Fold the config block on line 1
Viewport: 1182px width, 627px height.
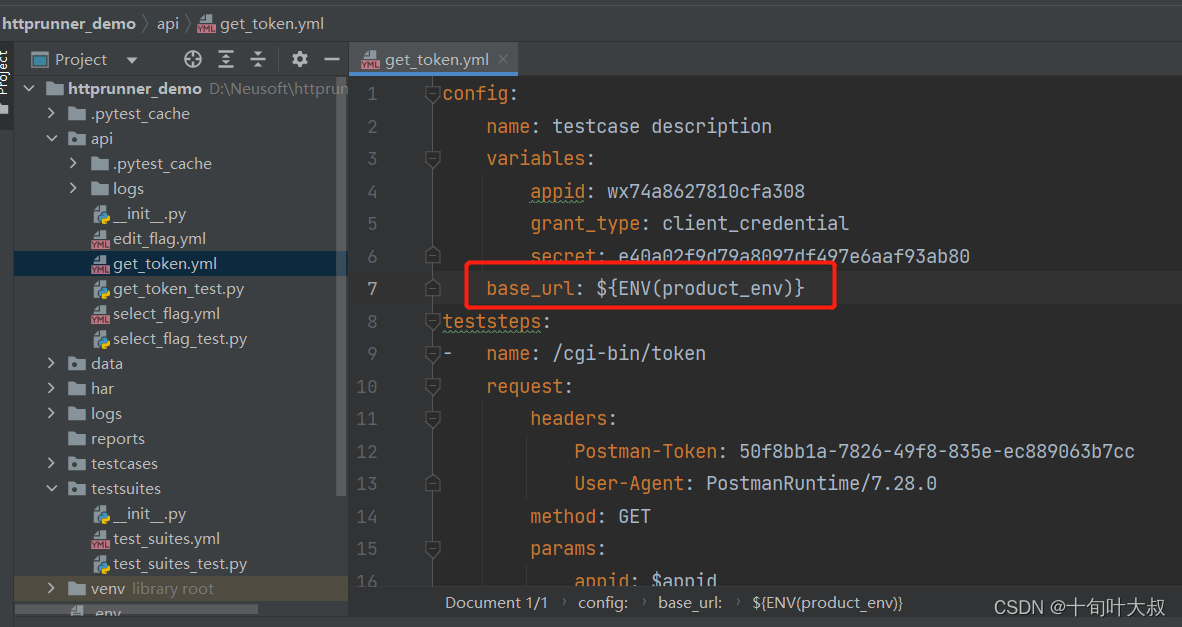433,93
